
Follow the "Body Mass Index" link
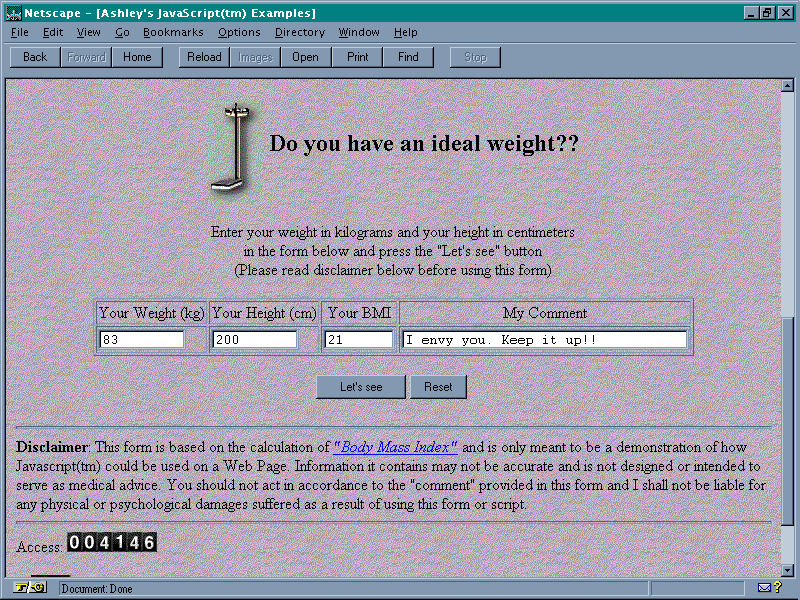(x=395, y=448)
